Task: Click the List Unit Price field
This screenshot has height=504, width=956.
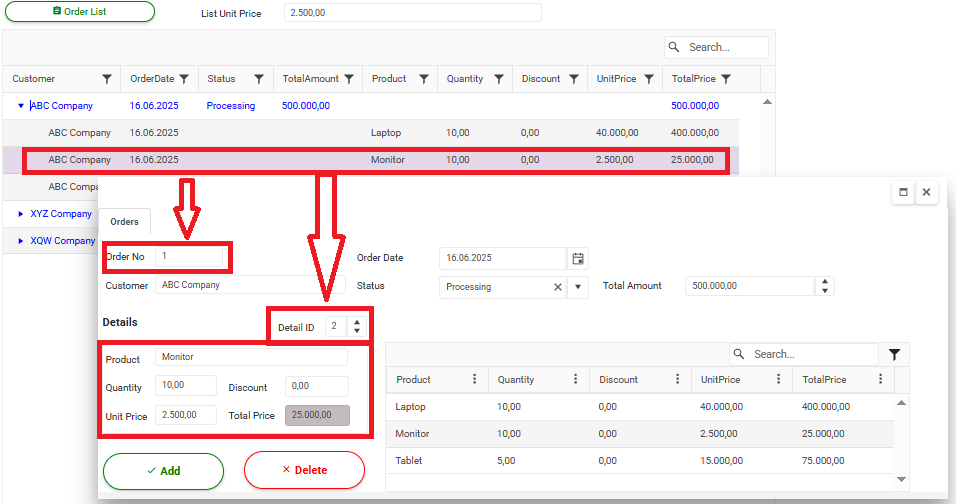Action: (413, 13)
